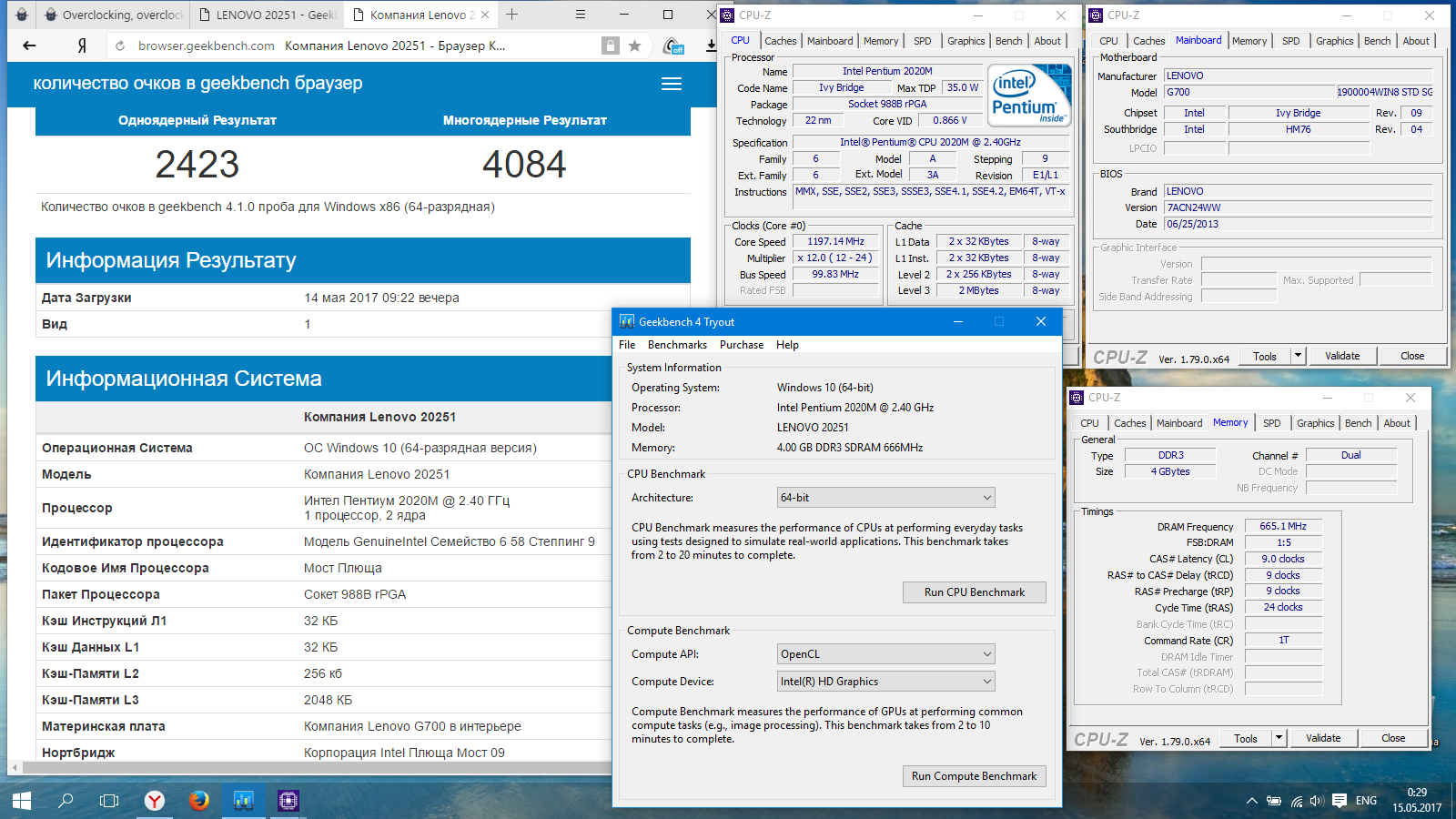The width and height of the screenshot is (1456, 819).
Task: Open the Windows Start menu
Action: (x=22, y=801)
